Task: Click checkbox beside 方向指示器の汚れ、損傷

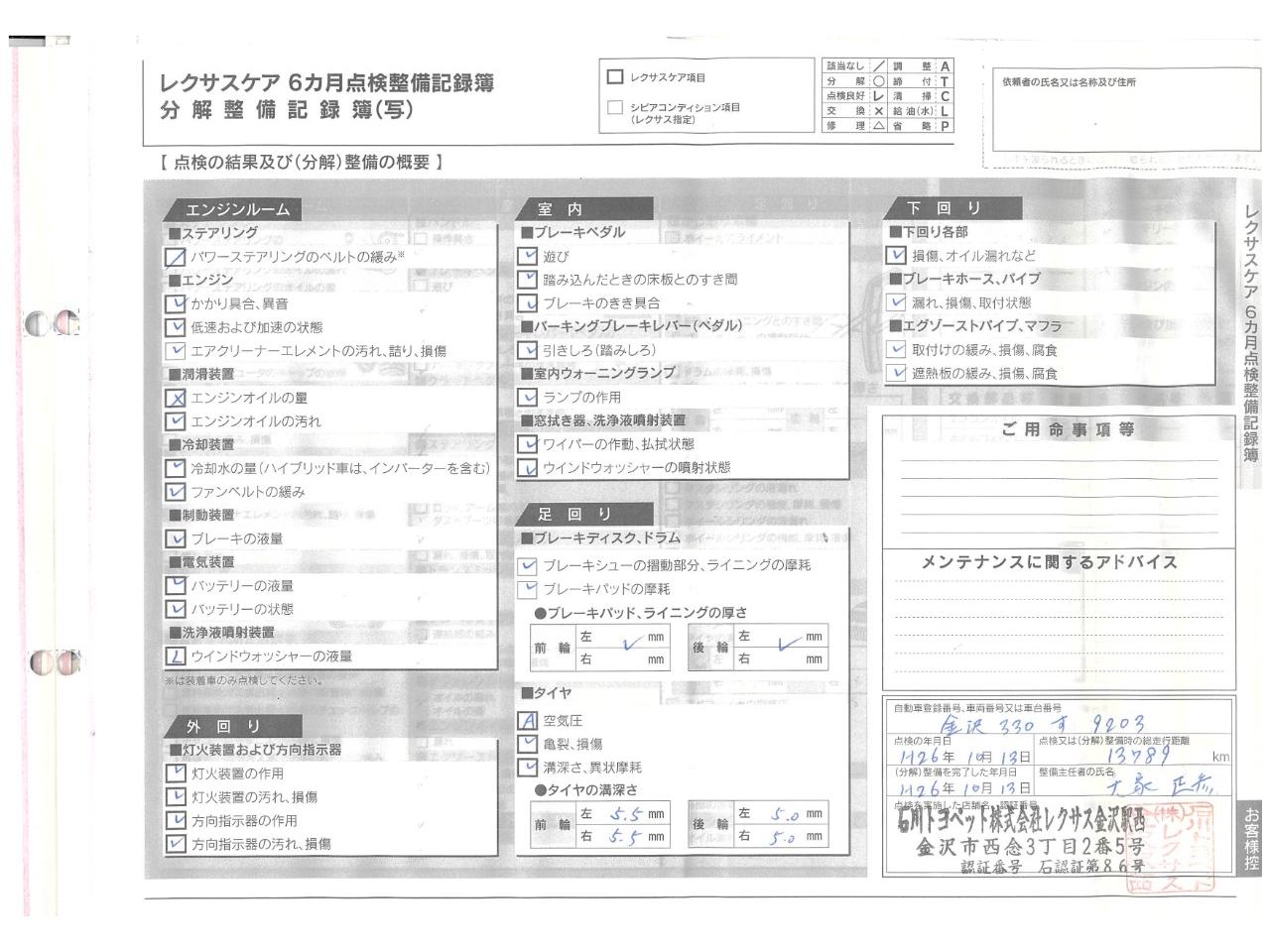Action: pyautogui.click(x=176, y=845)
